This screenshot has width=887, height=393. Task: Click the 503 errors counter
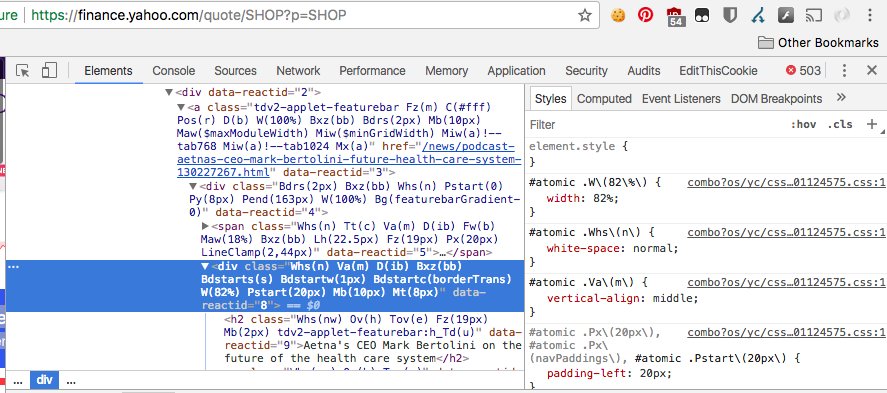tap(803, 71)
